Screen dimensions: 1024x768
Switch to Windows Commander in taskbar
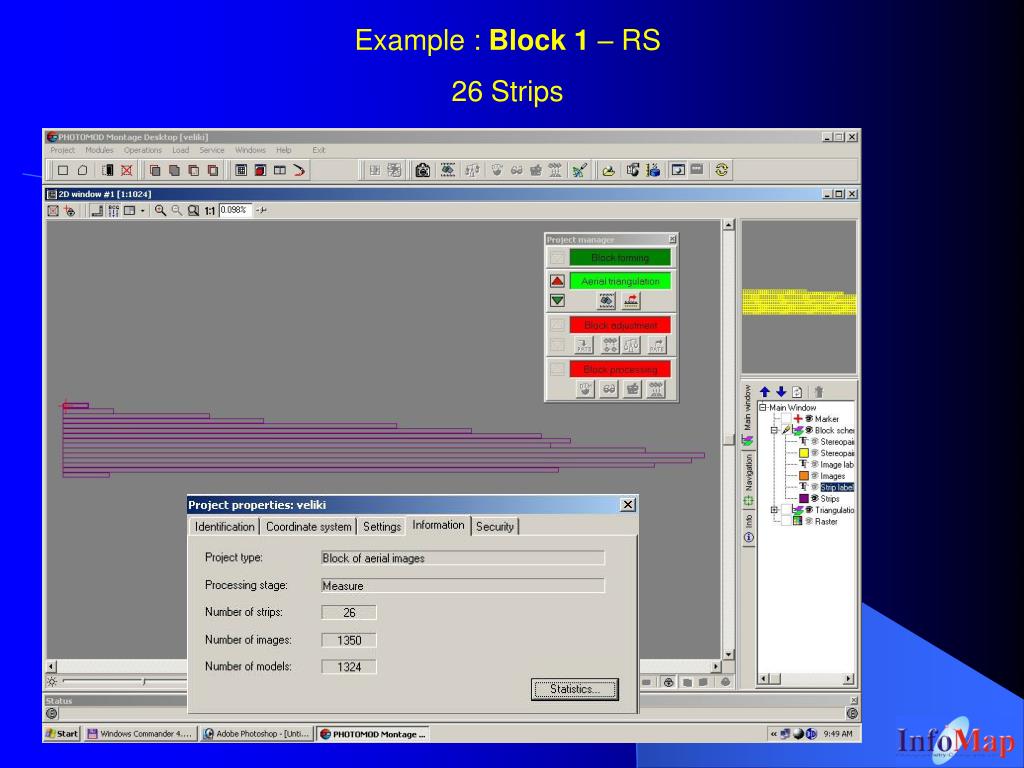click(140, 733)
